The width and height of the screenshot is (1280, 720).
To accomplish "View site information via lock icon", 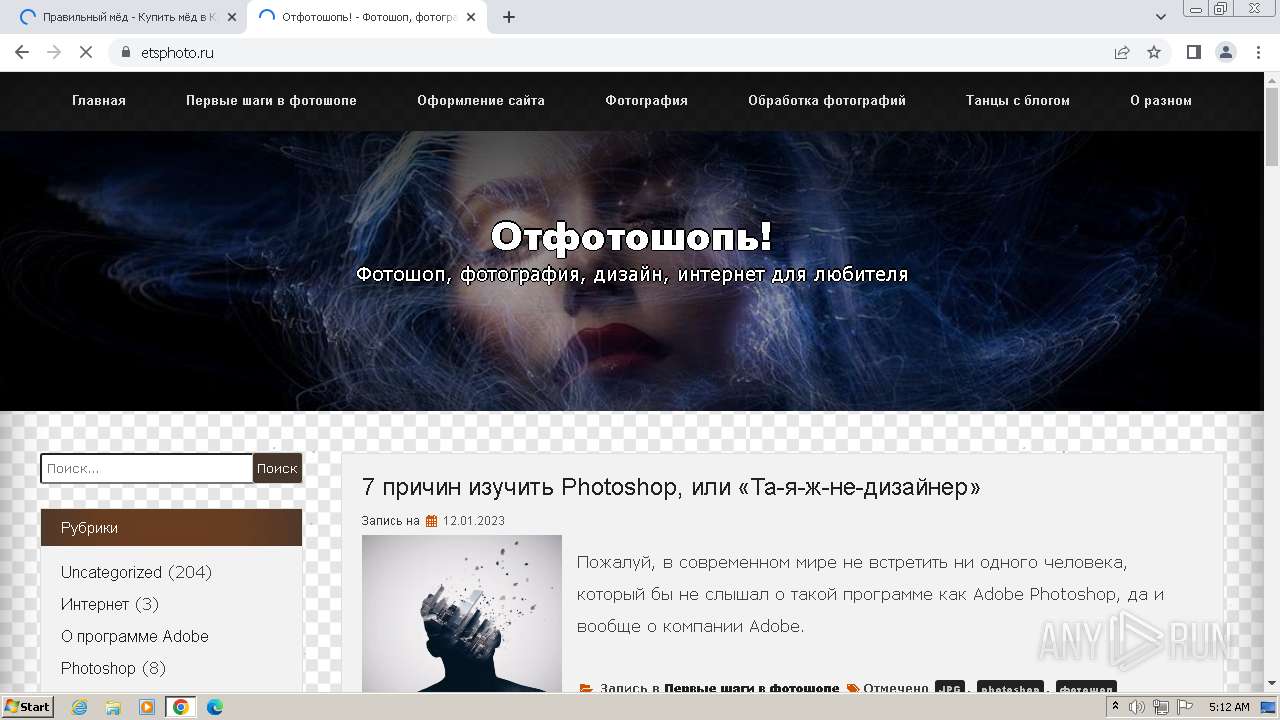I will point(125,52).
